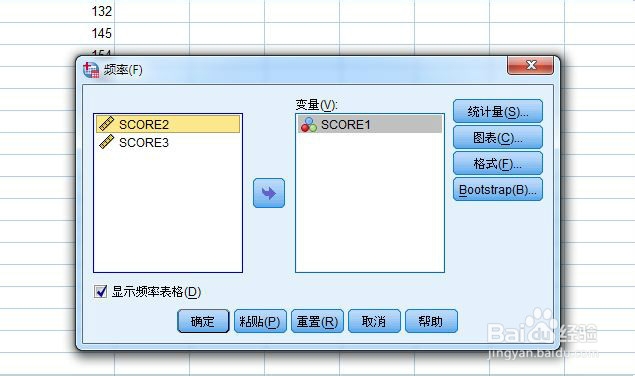
Task: Click the 频率 dialog title icon
Action: pyautogui.click(x=91, y=70)
